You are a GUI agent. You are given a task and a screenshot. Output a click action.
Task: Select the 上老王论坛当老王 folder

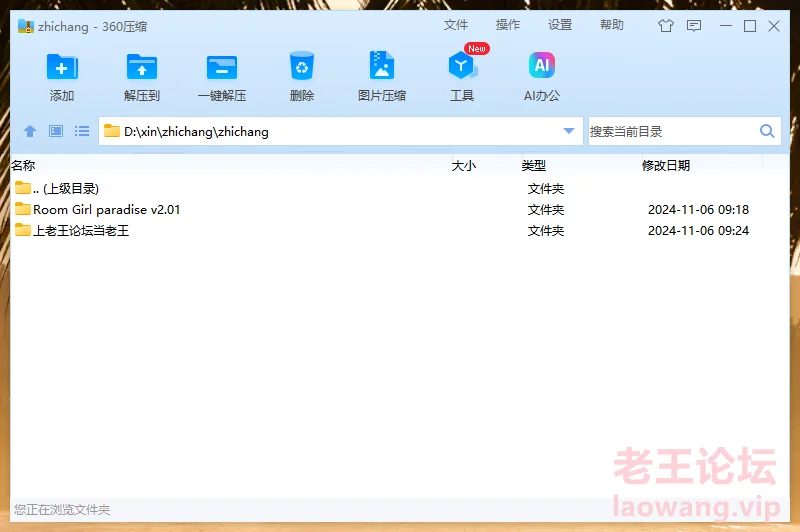(x=400, y=230)
